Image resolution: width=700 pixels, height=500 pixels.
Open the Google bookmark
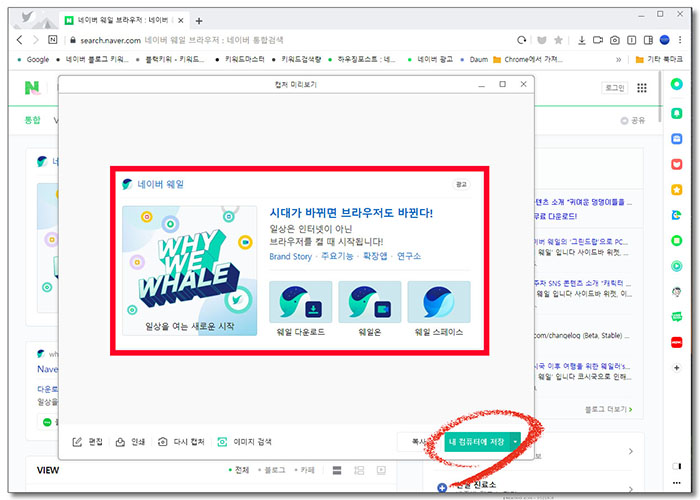[33, 59]
